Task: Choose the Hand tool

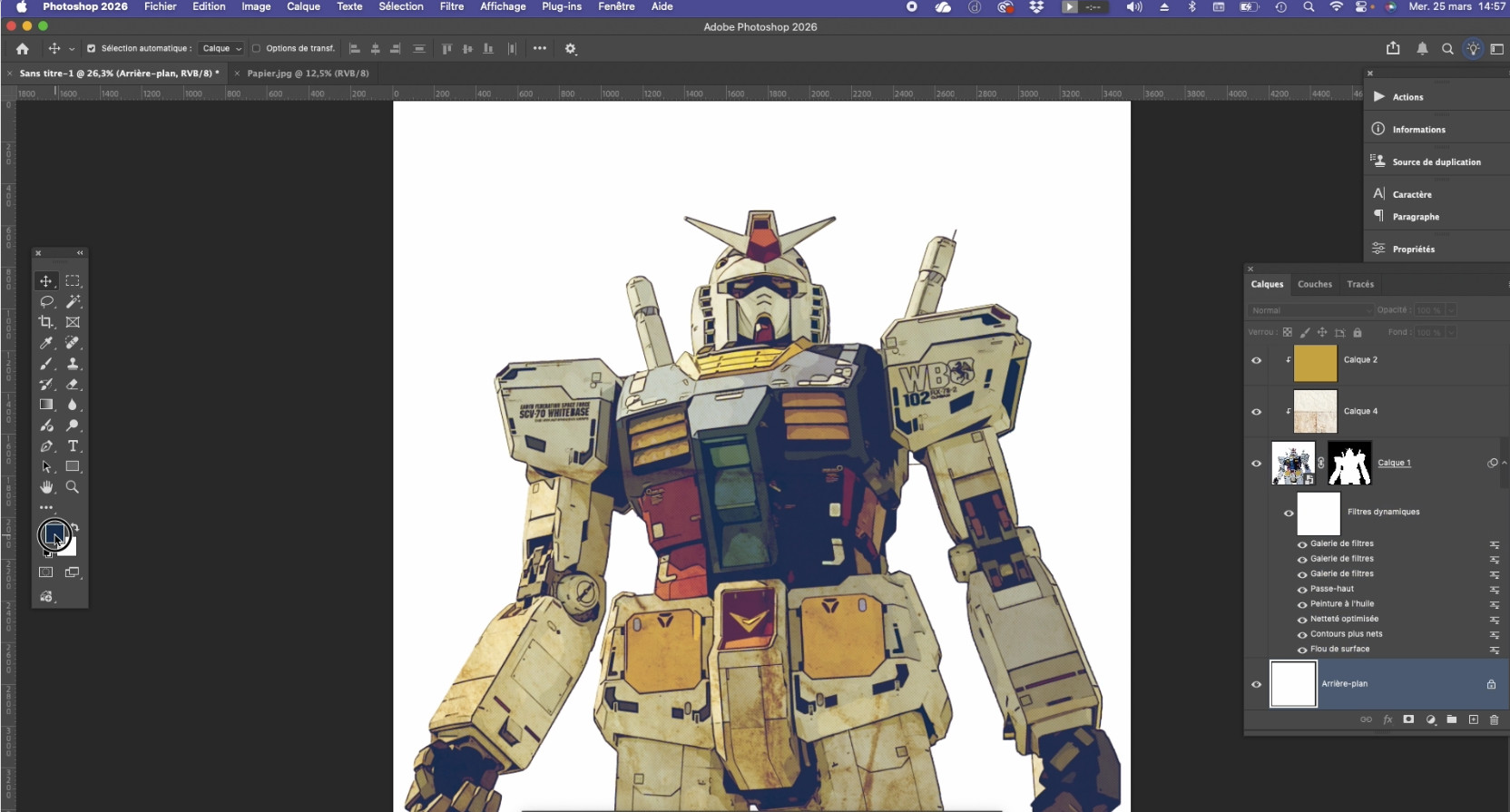Action: click(x=46, y=487)
